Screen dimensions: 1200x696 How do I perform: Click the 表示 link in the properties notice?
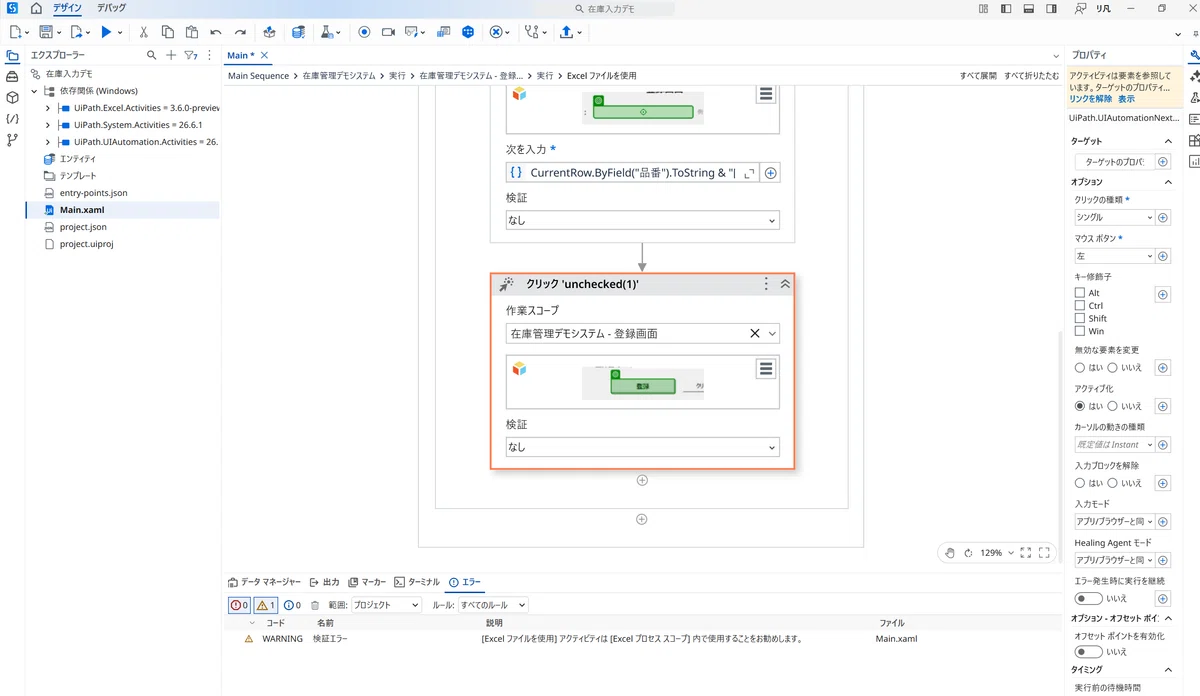tap(1126, 99)
